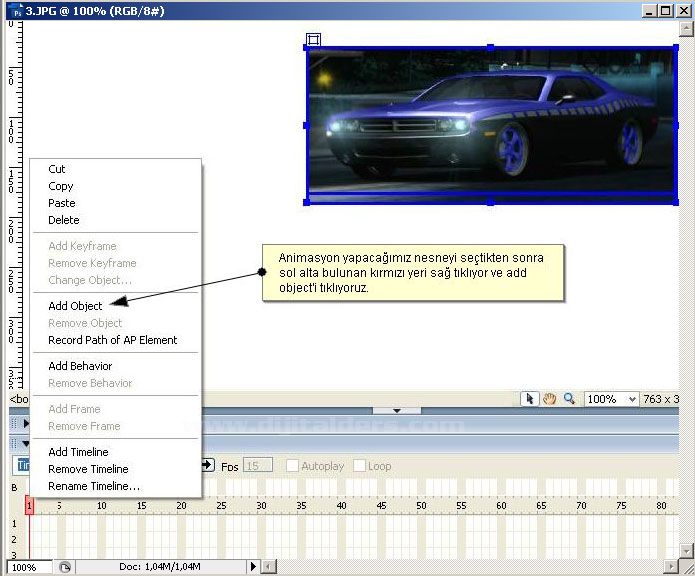This screenshot has height=576, width=695.
Task: Click the bottom-left 100% zoom field
Action: [29, 567]
